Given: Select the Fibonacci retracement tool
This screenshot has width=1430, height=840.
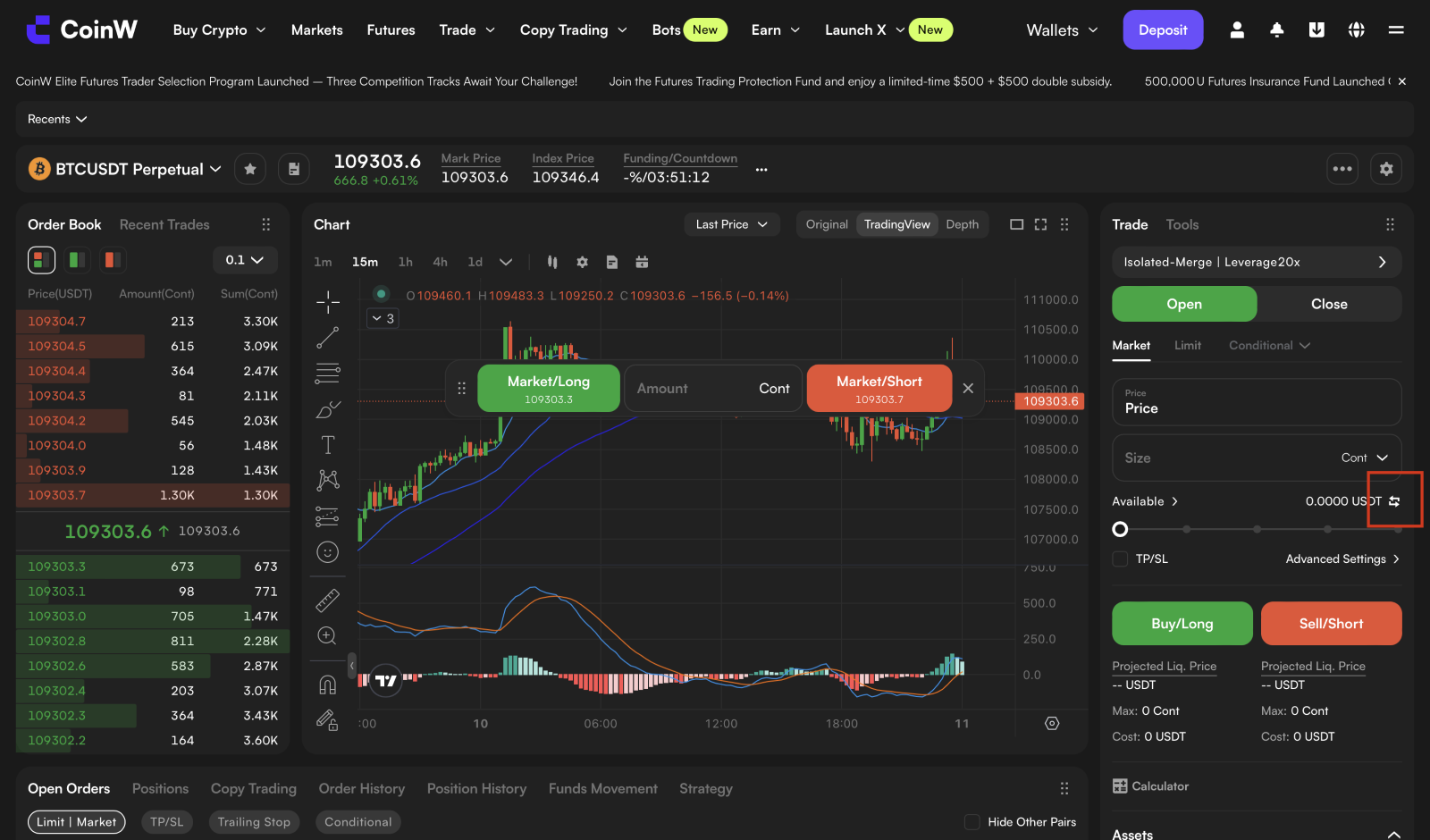Looking at the screenshot, I should pos(328,374).
